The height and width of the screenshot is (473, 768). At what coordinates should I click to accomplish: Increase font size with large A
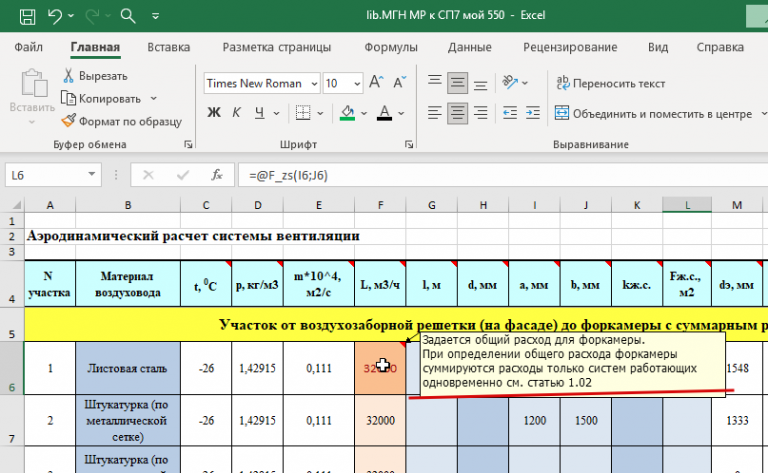click(376, 82)
